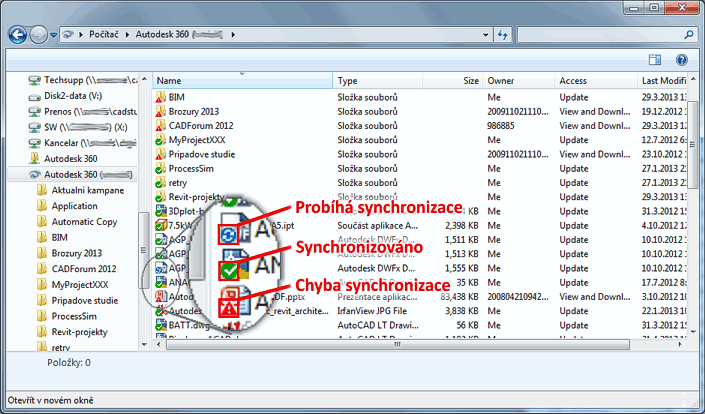
Task: Click the file list scroll down arrow
Action: pos(692,332)
